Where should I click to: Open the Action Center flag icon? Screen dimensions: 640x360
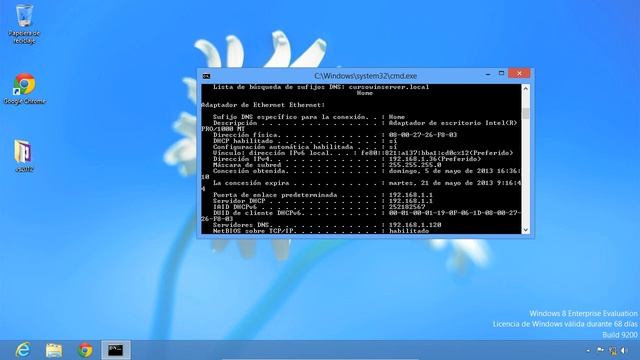pos(600,350)
